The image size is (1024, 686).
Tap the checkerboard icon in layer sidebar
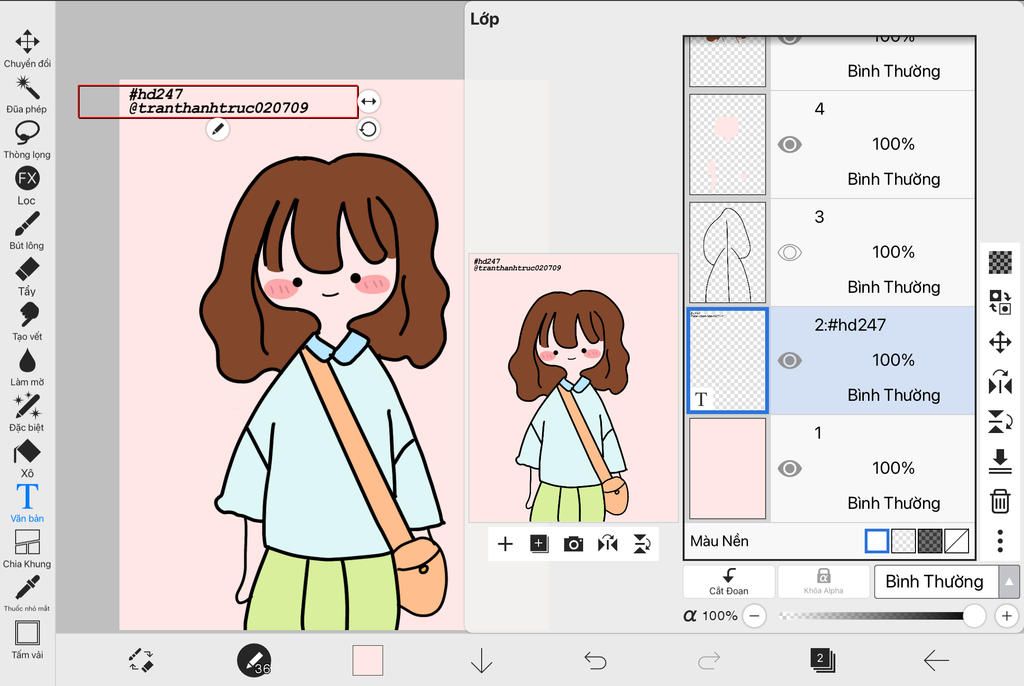(x=1000, y=263)
